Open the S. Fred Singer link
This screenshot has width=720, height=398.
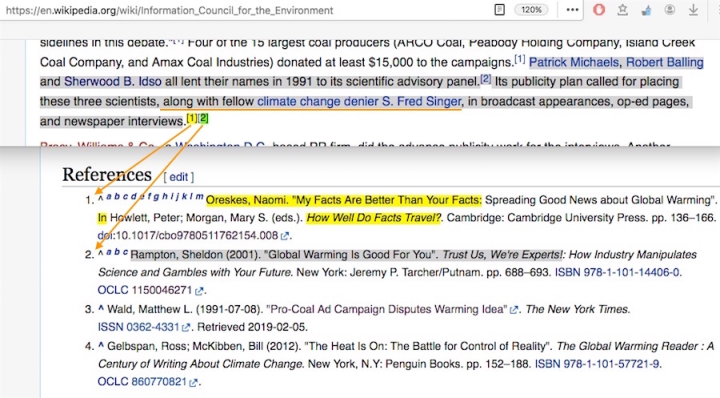pos(422,101)
